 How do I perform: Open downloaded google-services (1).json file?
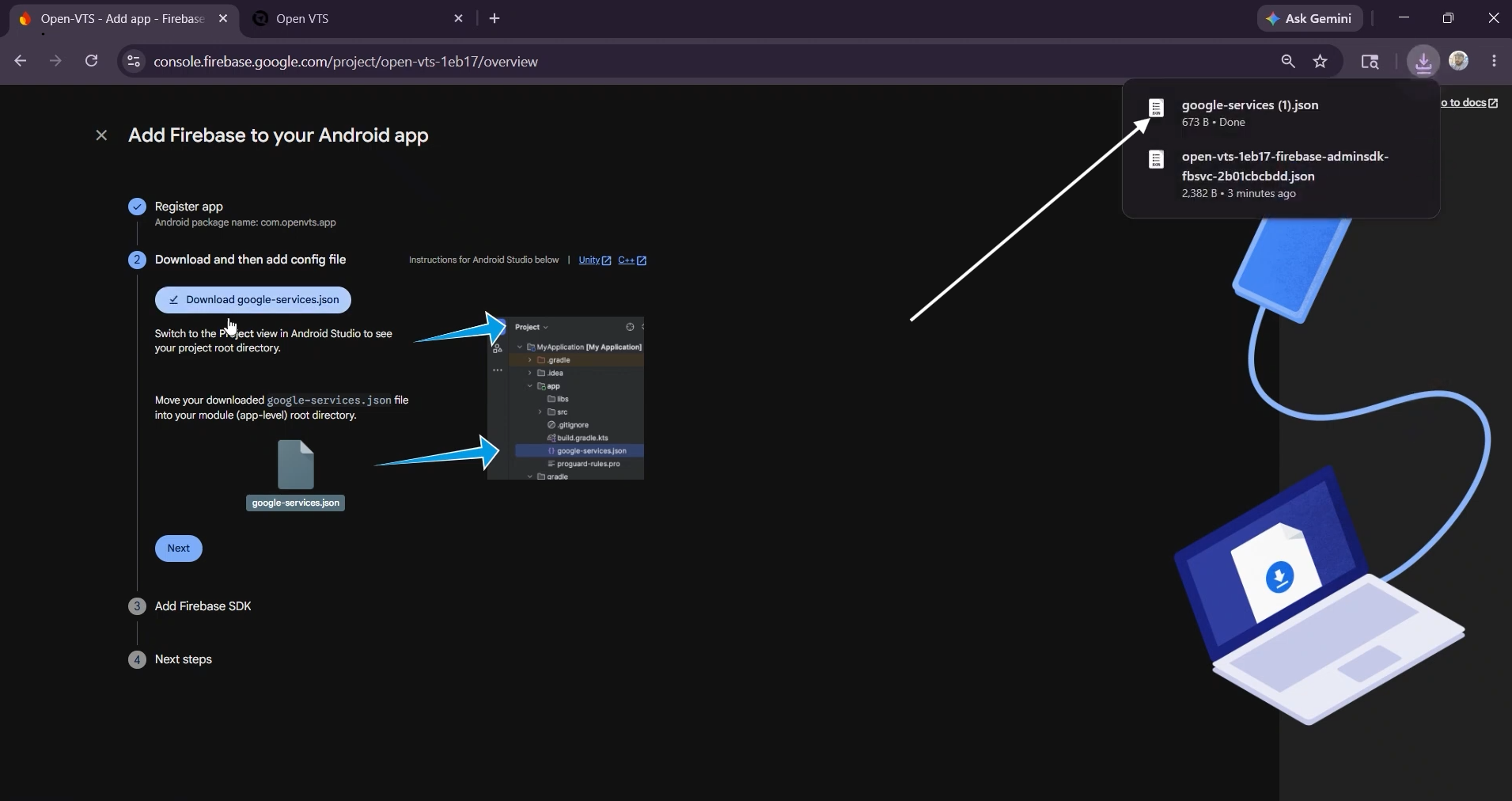click(x=1281, y=113)
